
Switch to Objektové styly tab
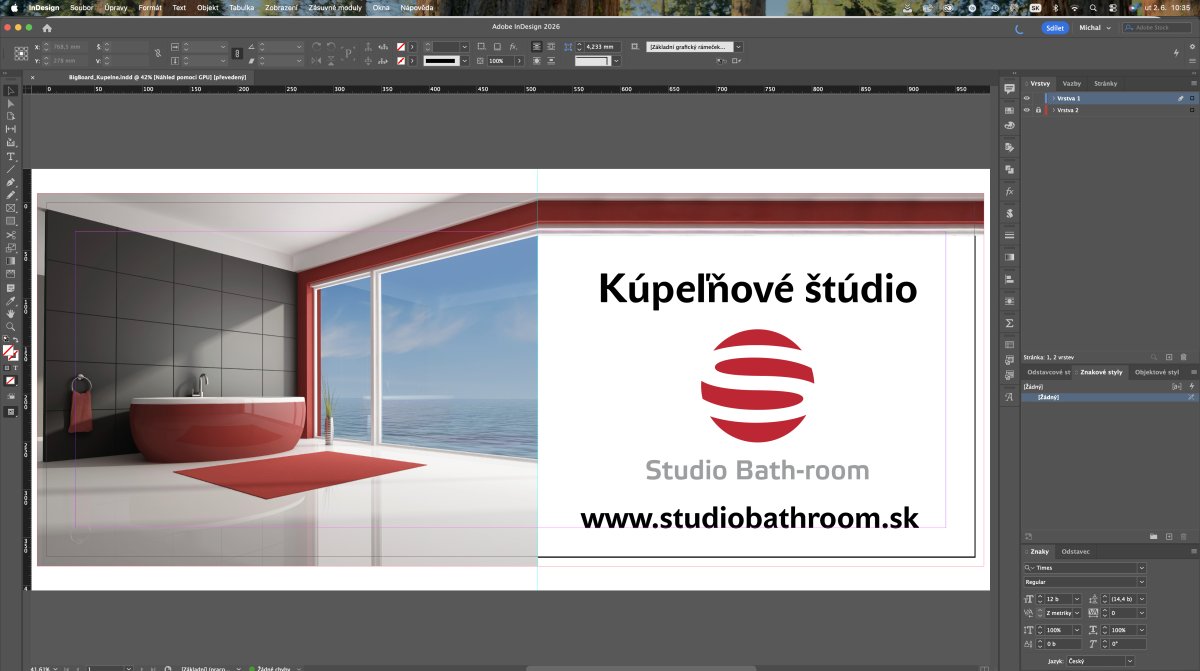(x=1157, y=372)
